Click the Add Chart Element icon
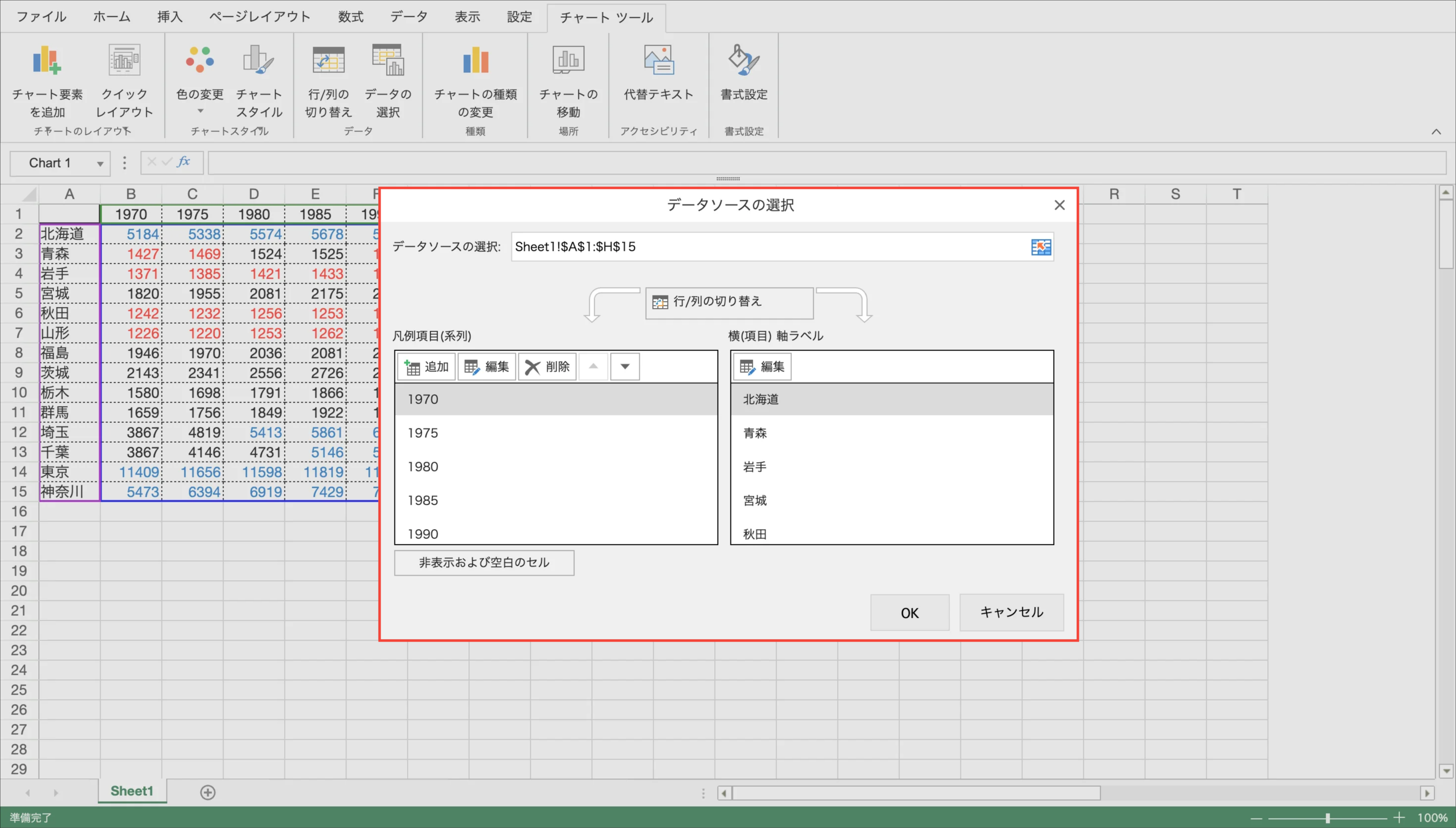 47,61
